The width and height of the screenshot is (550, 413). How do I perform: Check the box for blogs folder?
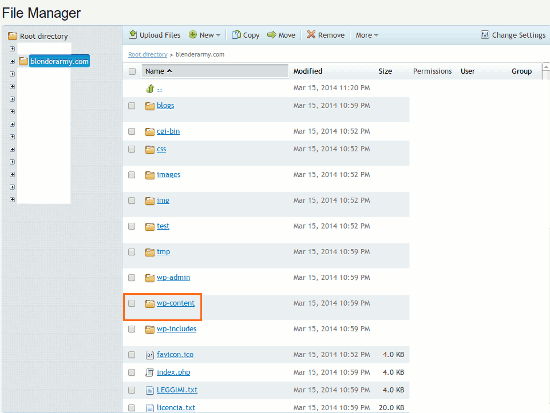[132, 106]
